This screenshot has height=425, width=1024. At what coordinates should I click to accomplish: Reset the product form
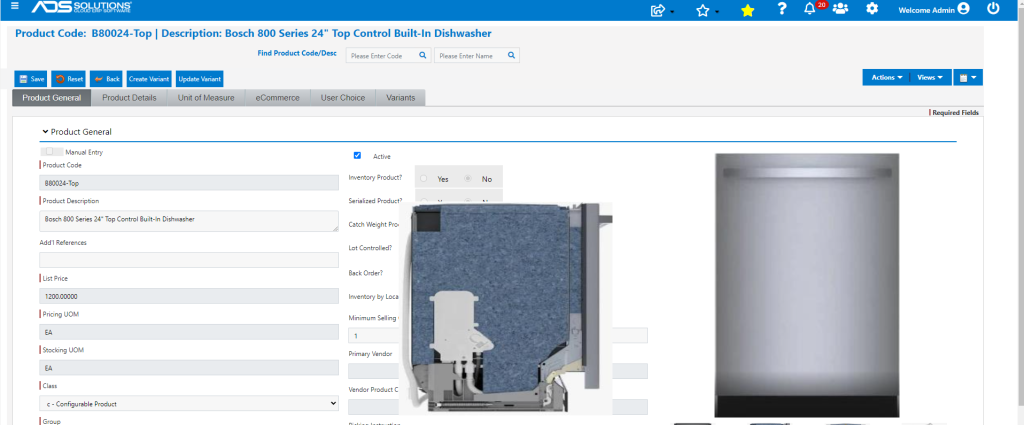point(69,79)
